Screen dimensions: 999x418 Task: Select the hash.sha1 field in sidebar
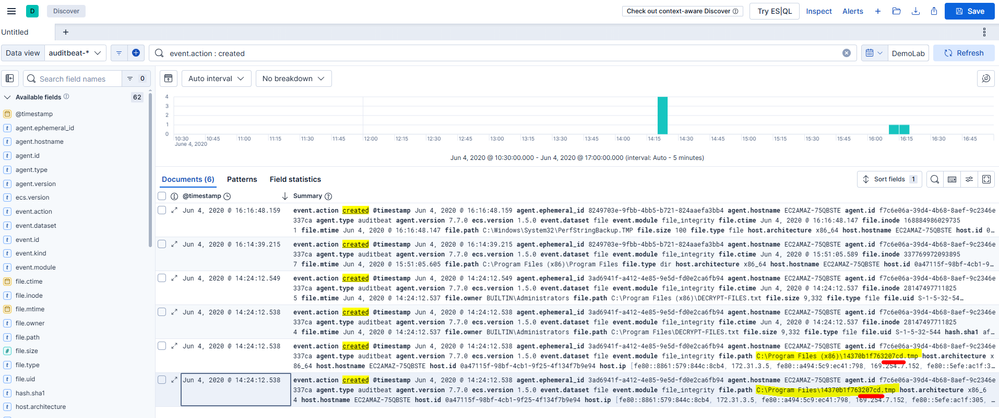click(30, 393)
